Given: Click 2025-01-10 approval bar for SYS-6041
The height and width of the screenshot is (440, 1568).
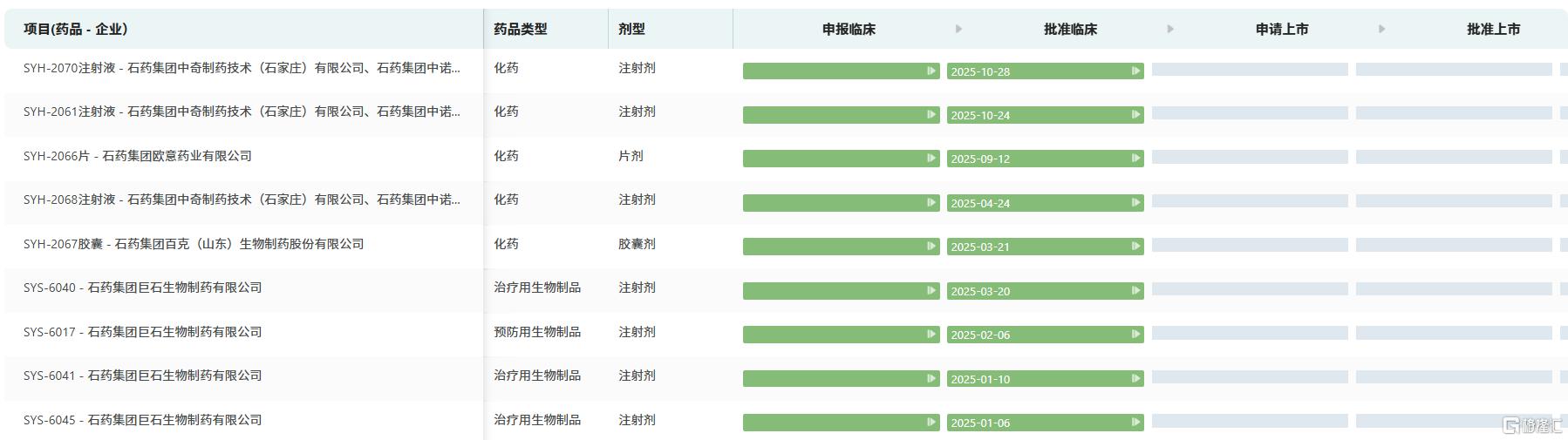Looking at the screenshot, I should [1045, 379].
